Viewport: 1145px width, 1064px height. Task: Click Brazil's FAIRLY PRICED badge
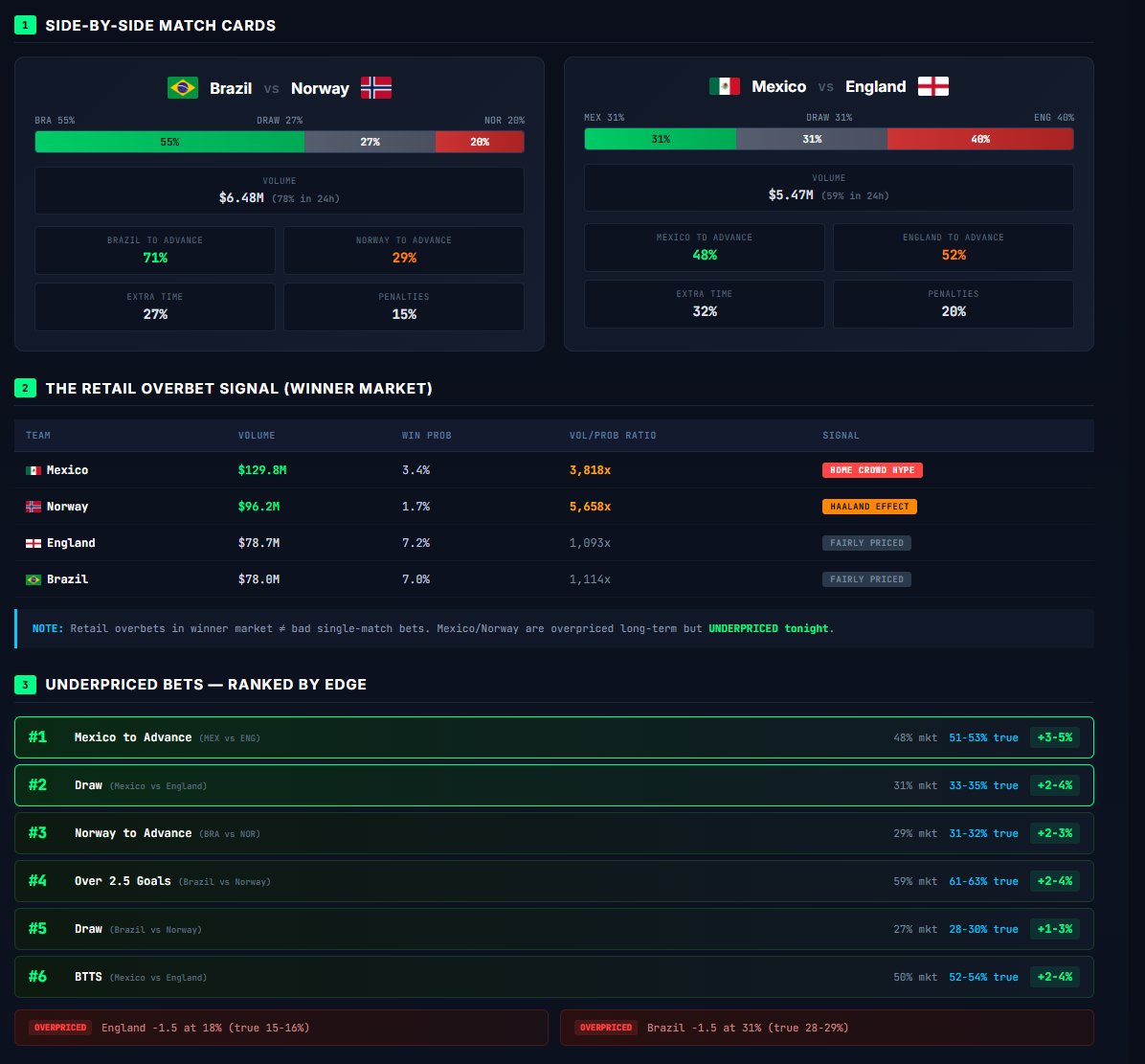pos(866,579)
